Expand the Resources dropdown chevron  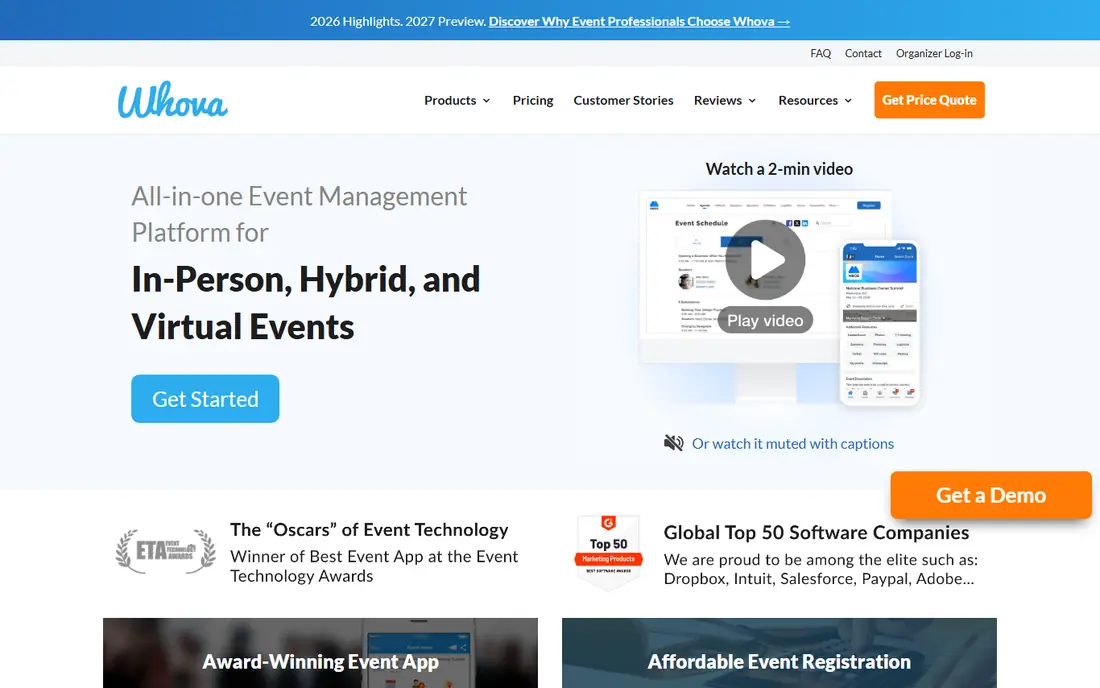pyautogui.click(x=848, y=101)
